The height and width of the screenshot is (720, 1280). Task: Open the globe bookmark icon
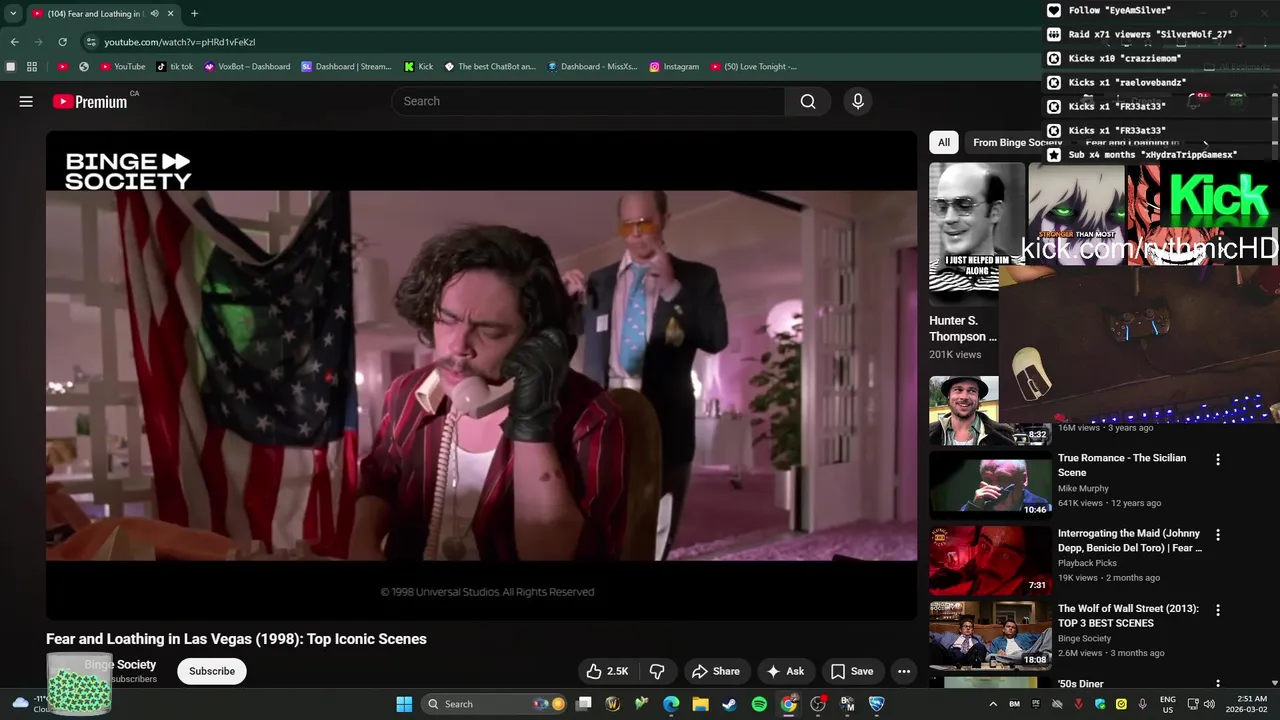coord(84,67)
